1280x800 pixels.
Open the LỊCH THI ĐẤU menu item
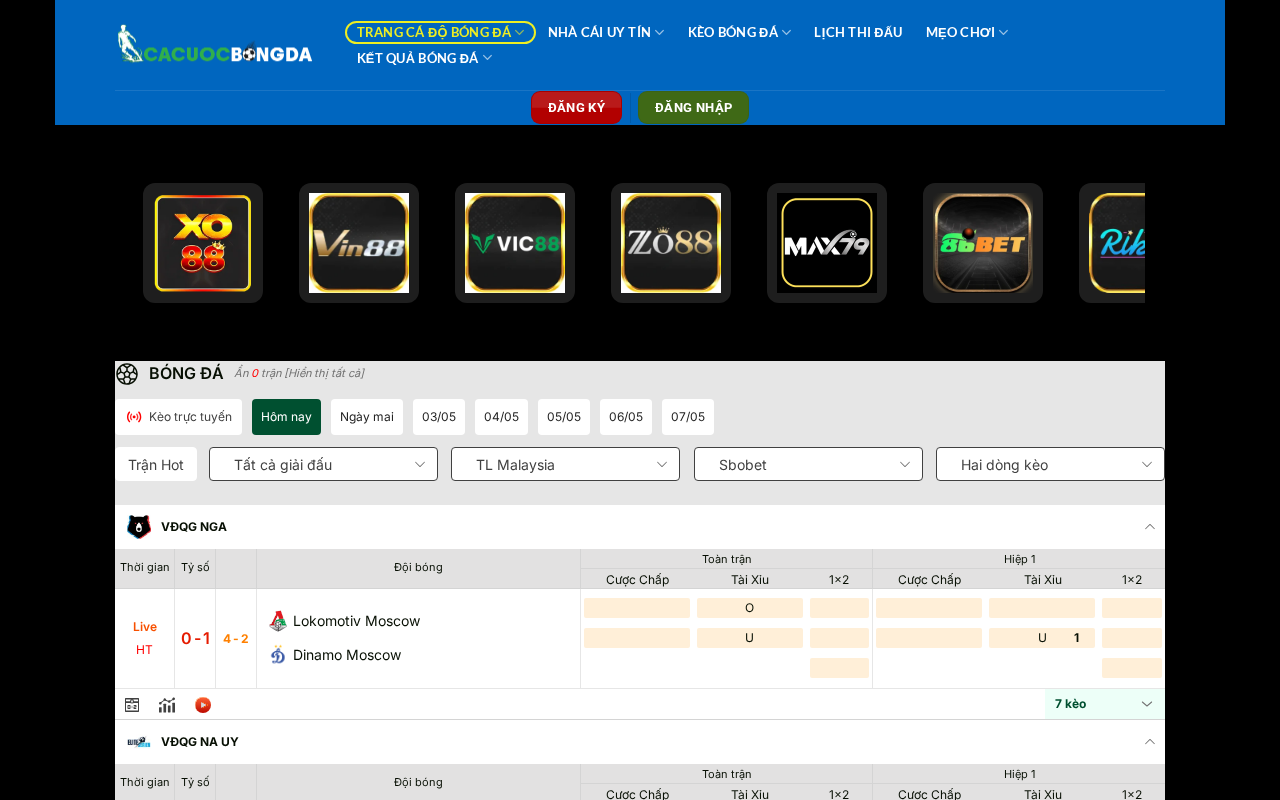pyautogui.click(x=858, y=32)
